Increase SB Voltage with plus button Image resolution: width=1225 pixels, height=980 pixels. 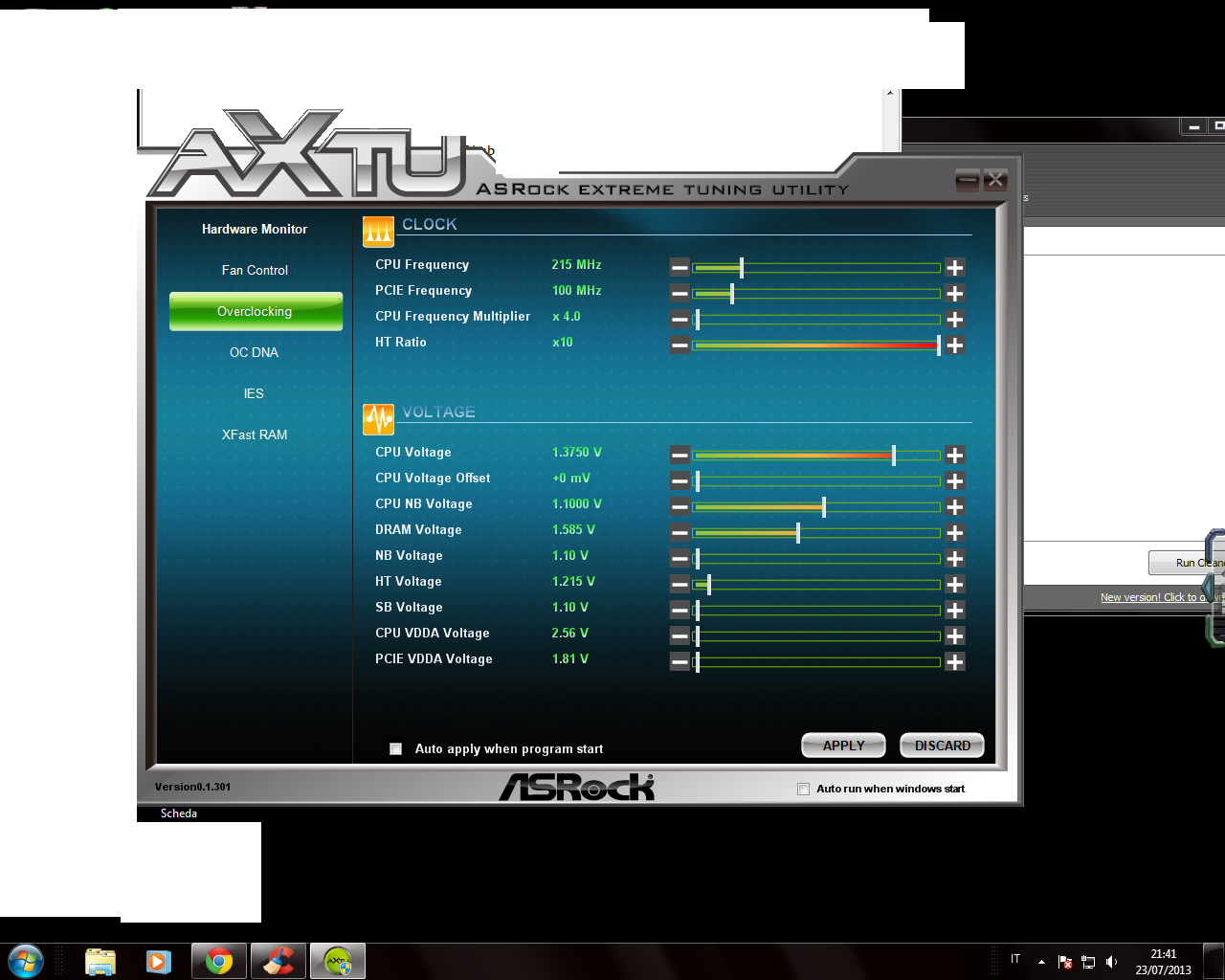[x=954, y=611]
